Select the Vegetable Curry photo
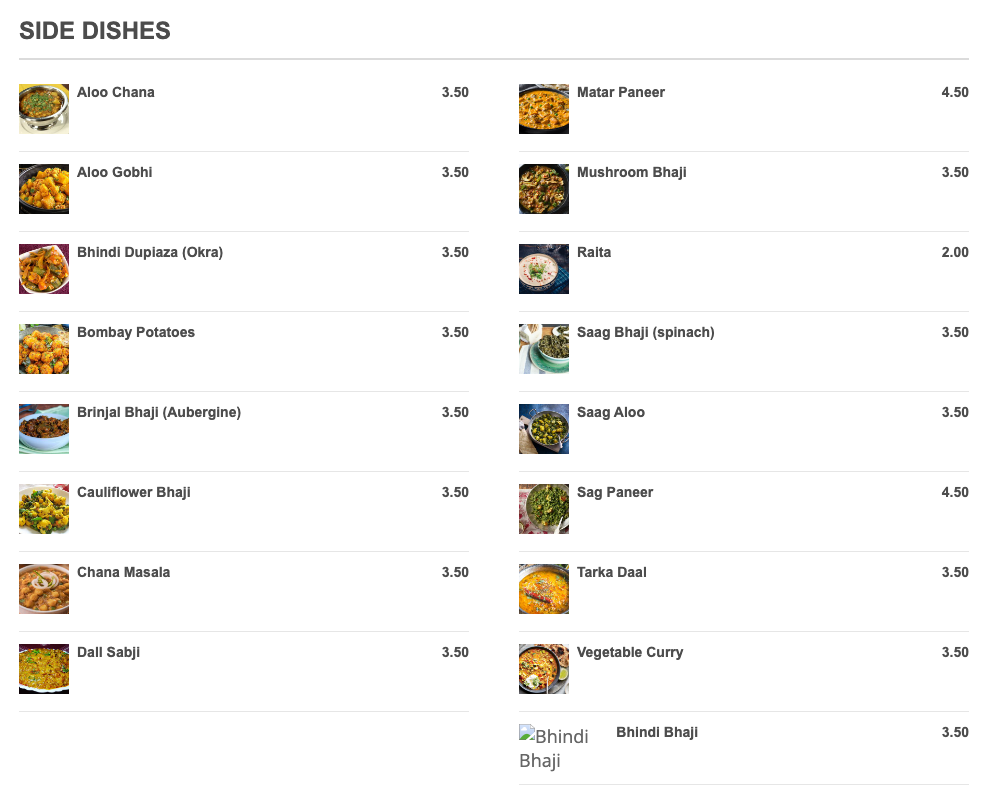 (544, 669)
